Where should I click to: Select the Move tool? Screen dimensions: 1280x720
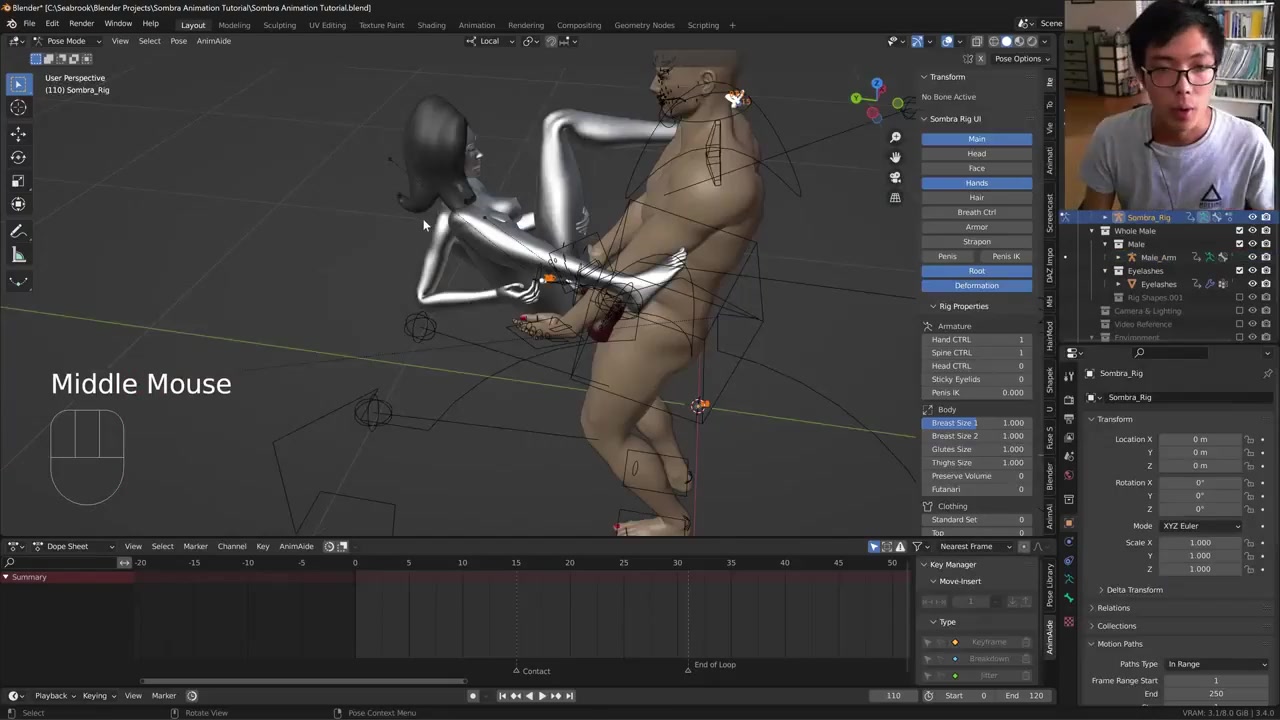(x=18, y=133)
